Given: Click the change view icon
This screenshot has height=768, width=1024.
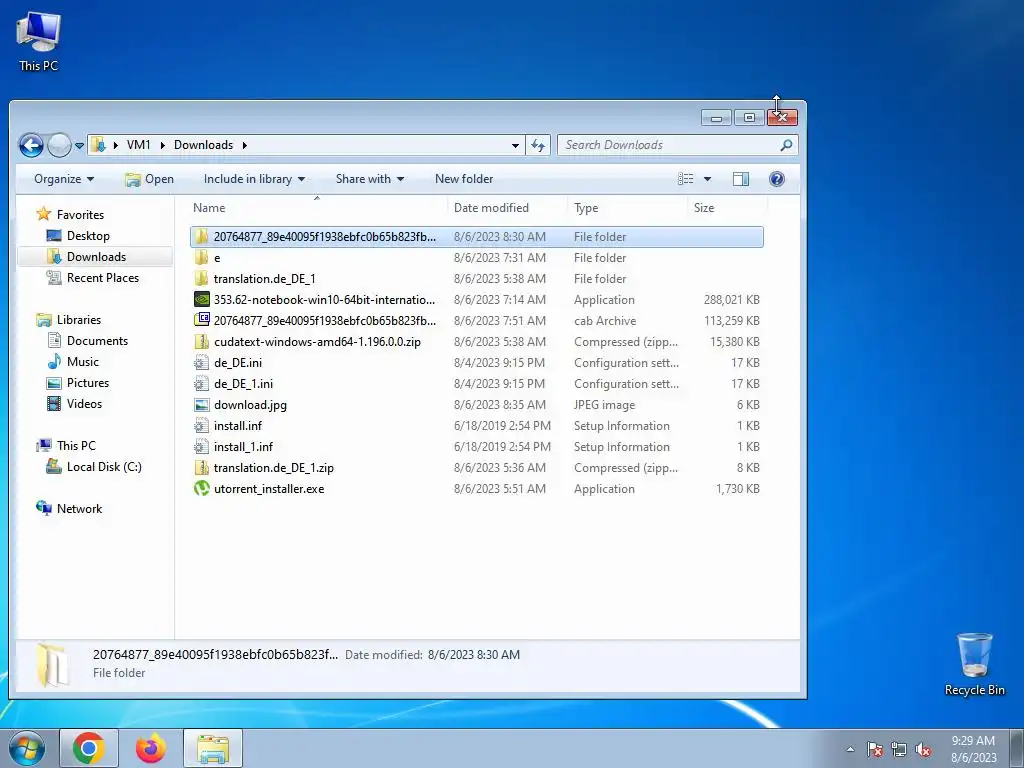Looking at the screenshot, I should pyautogui.click(x=685, y=179).
